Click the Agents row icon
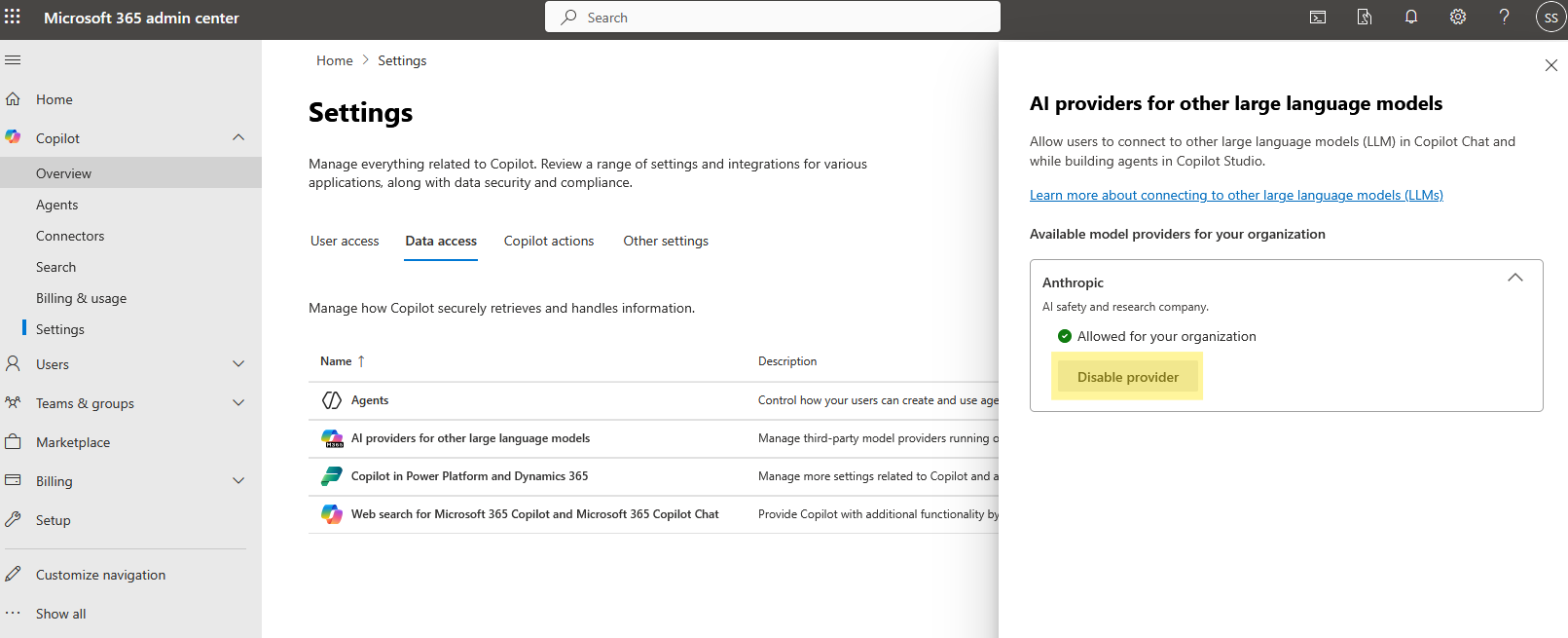The width and height of the screenshot is (1568, 638). pos(332,400)
